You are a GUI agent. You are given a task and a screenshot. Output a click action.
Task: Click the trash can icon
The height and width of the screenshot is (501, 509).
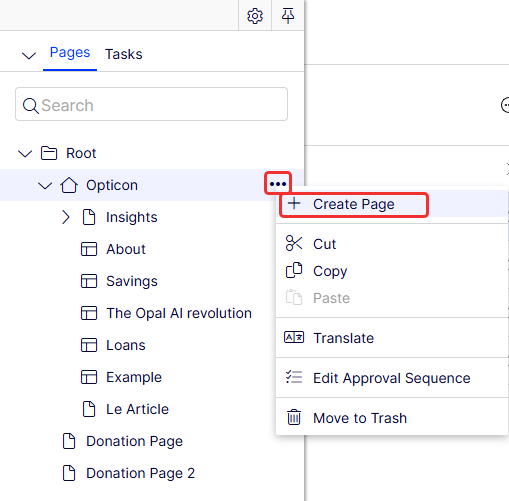pos(294,417)
